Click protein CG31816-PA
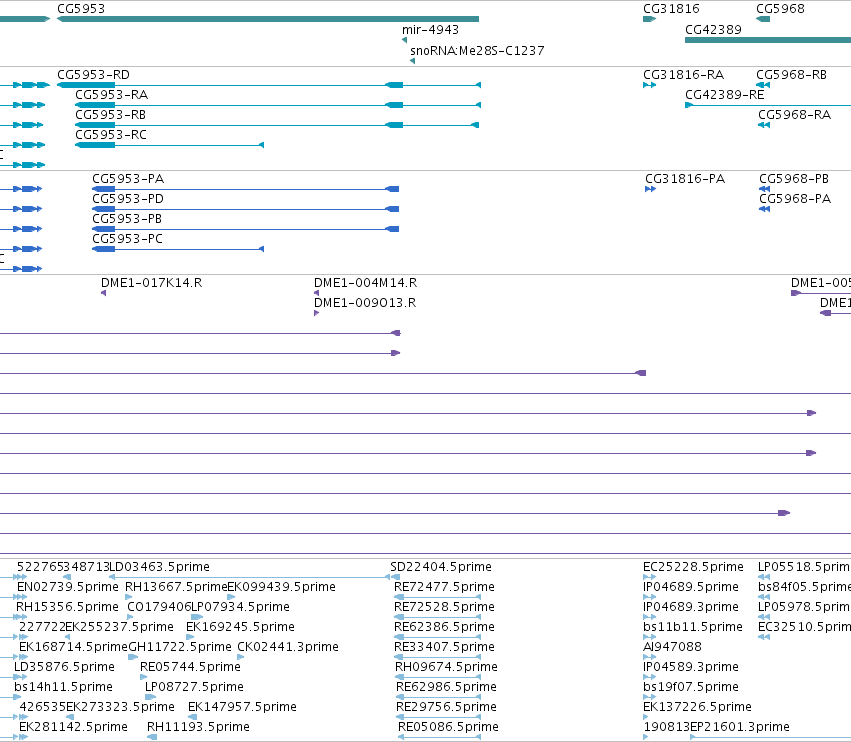 [685, 179]
